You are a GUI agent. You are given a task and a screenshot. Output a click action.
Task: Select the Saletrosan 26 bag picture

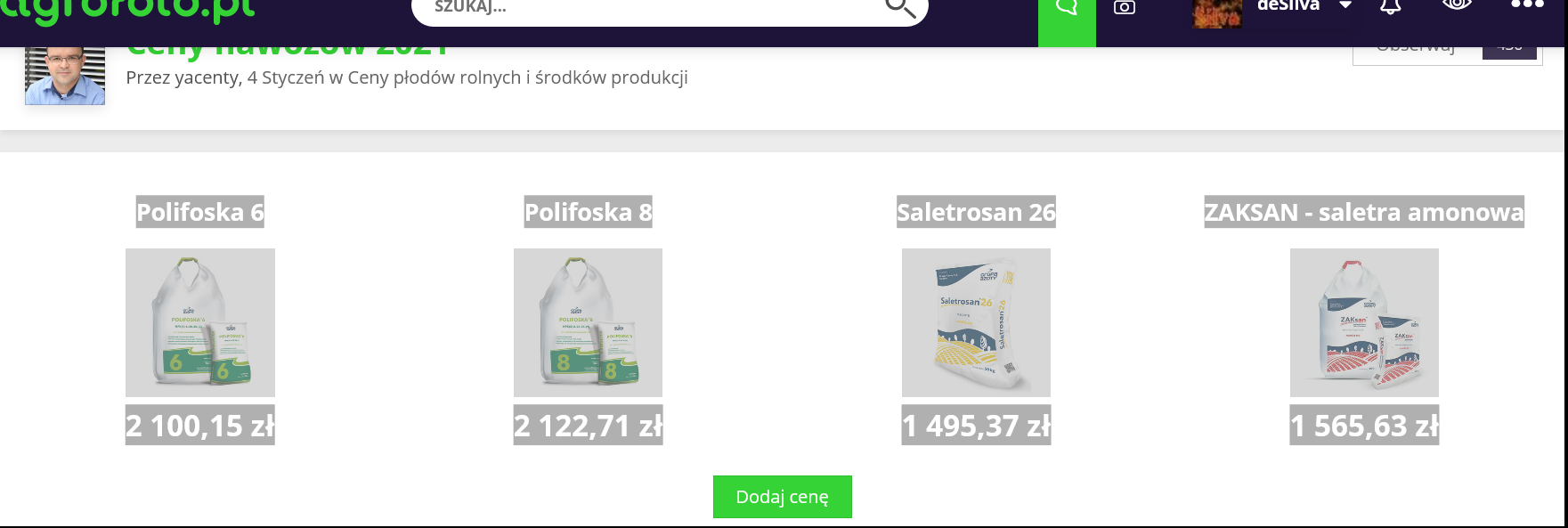[976, 322]
